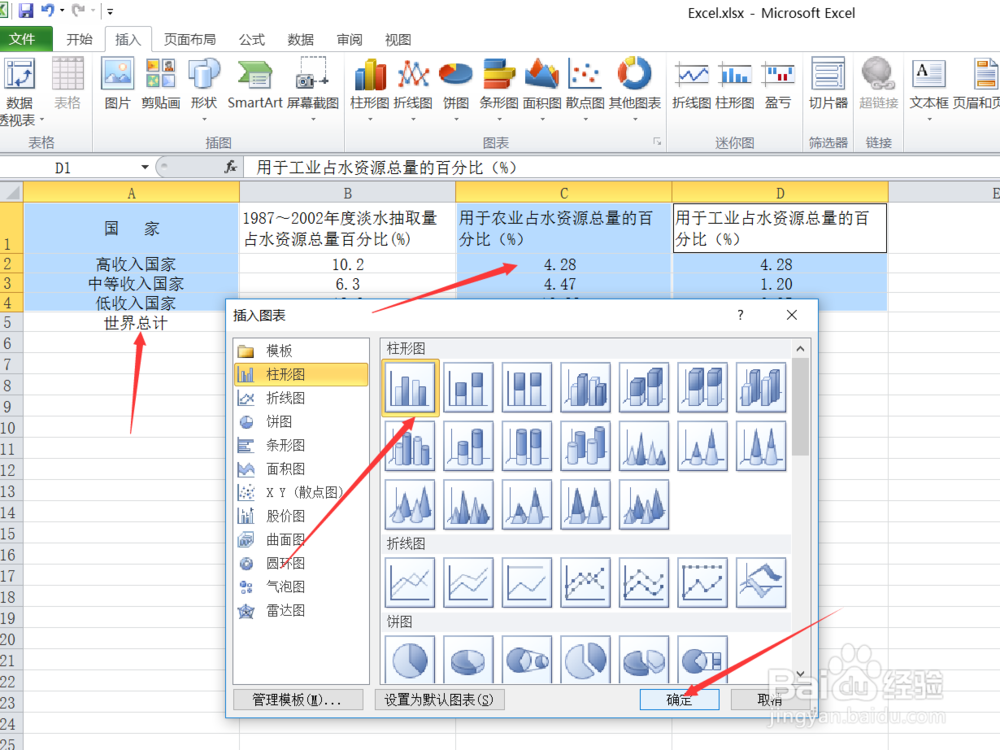Screen dimensions: 1000x750
Task: Click cell B2 with value 10.2
Action: coord(348,264)
